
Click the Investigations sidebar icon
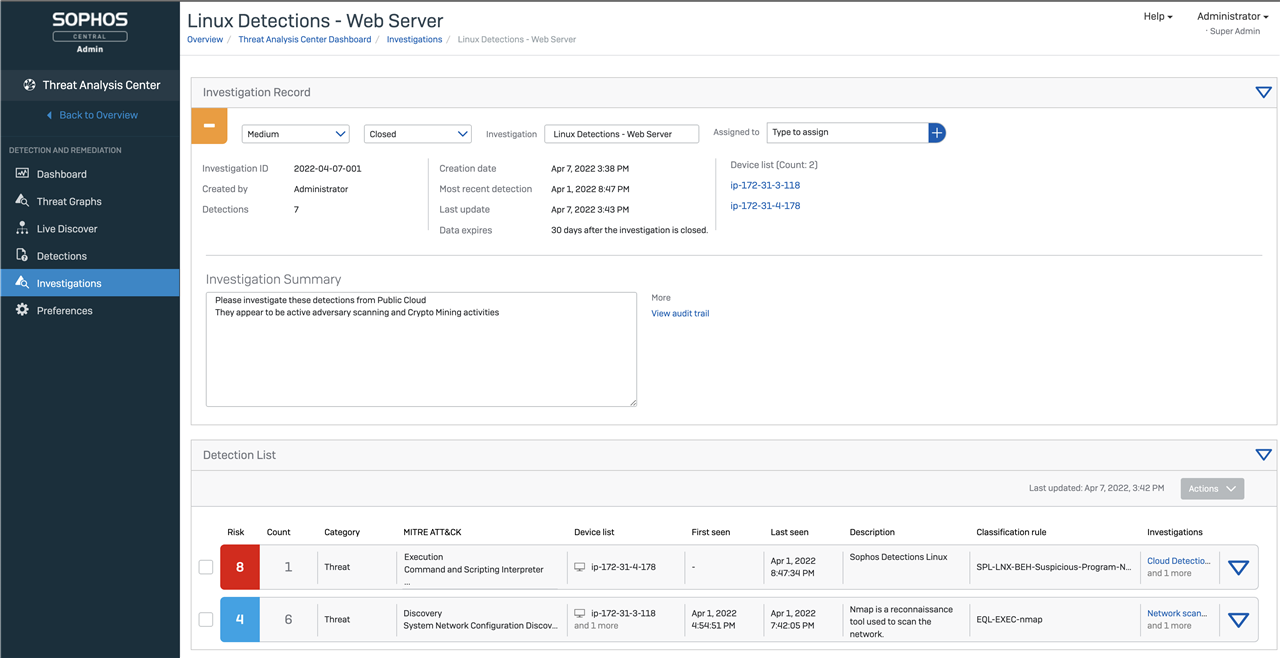22,283
